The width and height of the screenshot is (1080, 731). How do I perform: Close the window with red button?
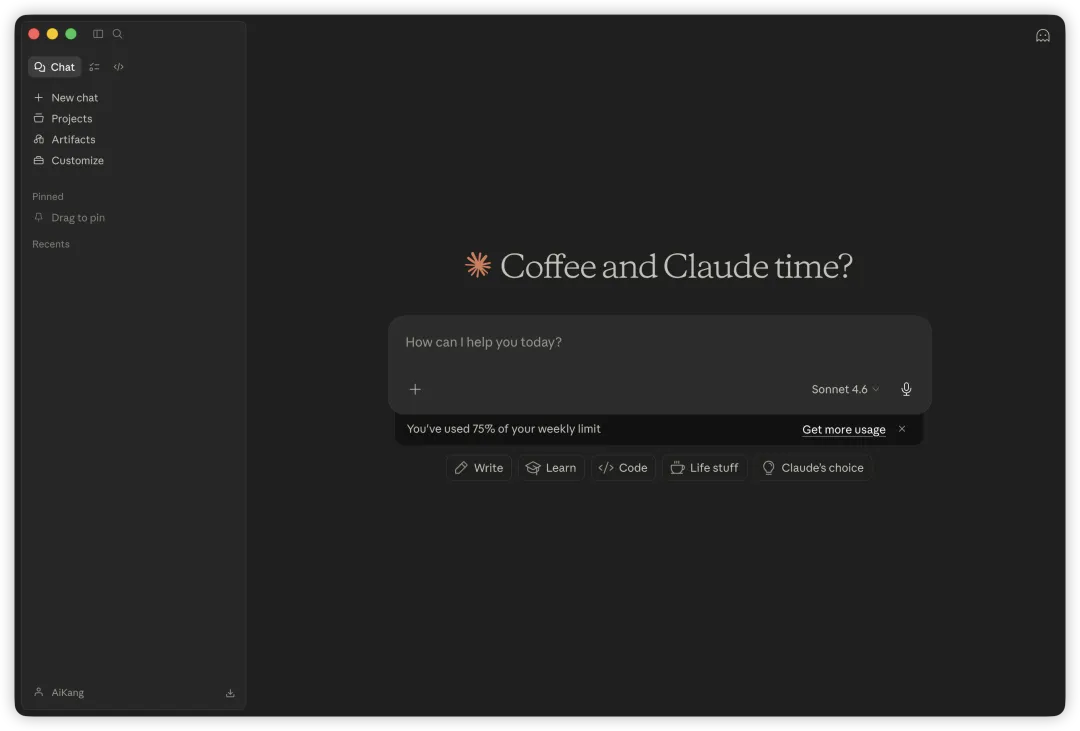(34, 34)
